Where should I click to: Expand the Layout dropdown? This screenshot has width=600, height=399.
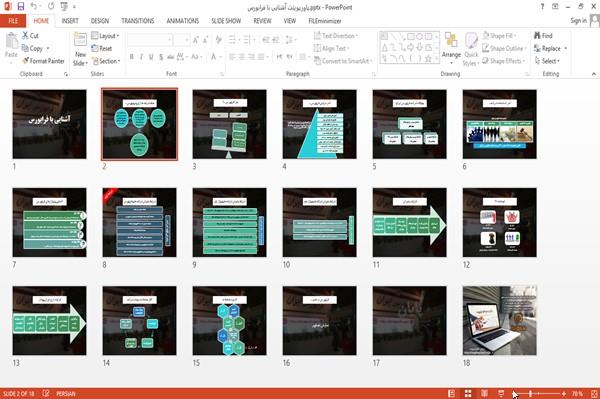[x=105, y=36]
